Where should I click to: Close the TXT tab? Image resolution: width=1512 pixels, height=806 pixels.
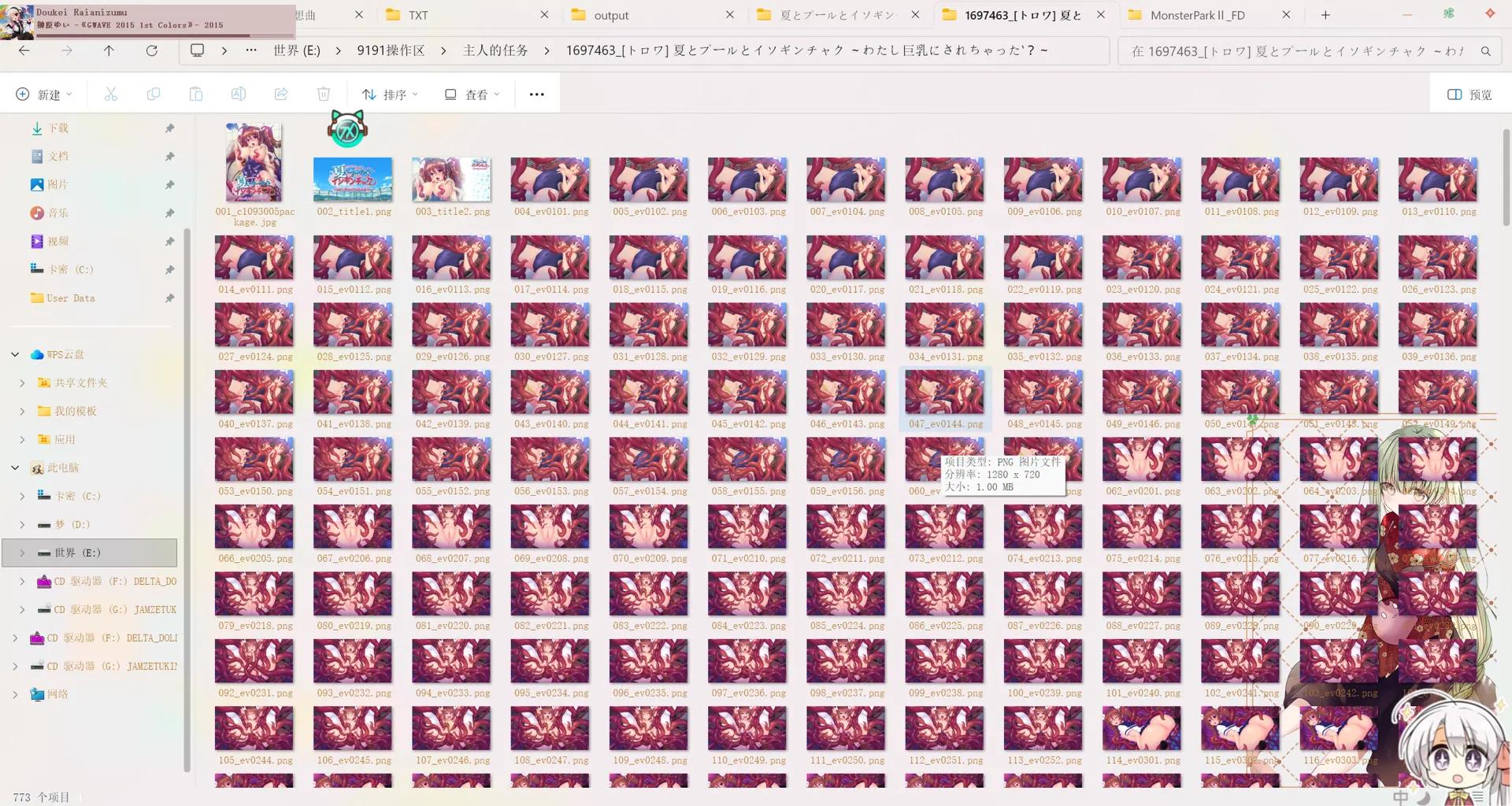point(544,15)
